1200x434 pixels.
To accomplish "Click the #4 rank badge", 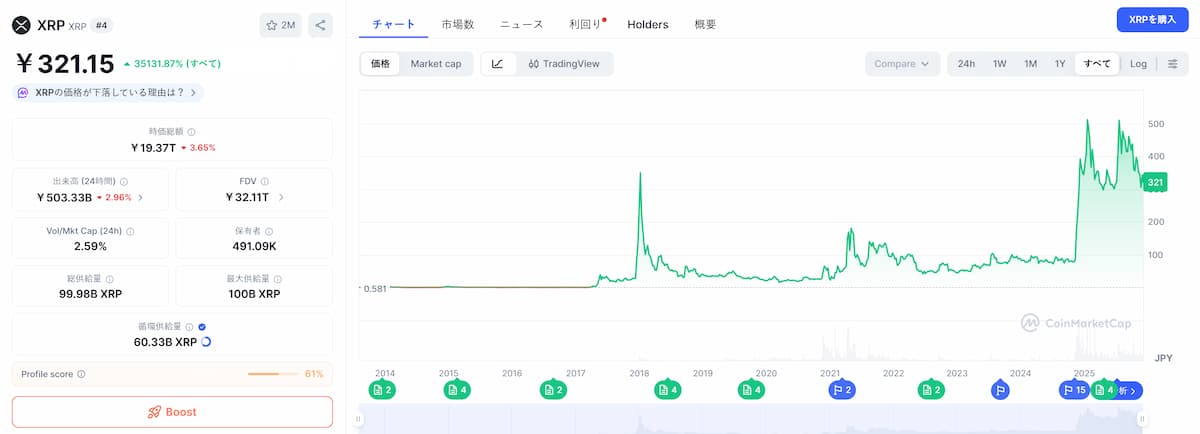I will 103,25.
